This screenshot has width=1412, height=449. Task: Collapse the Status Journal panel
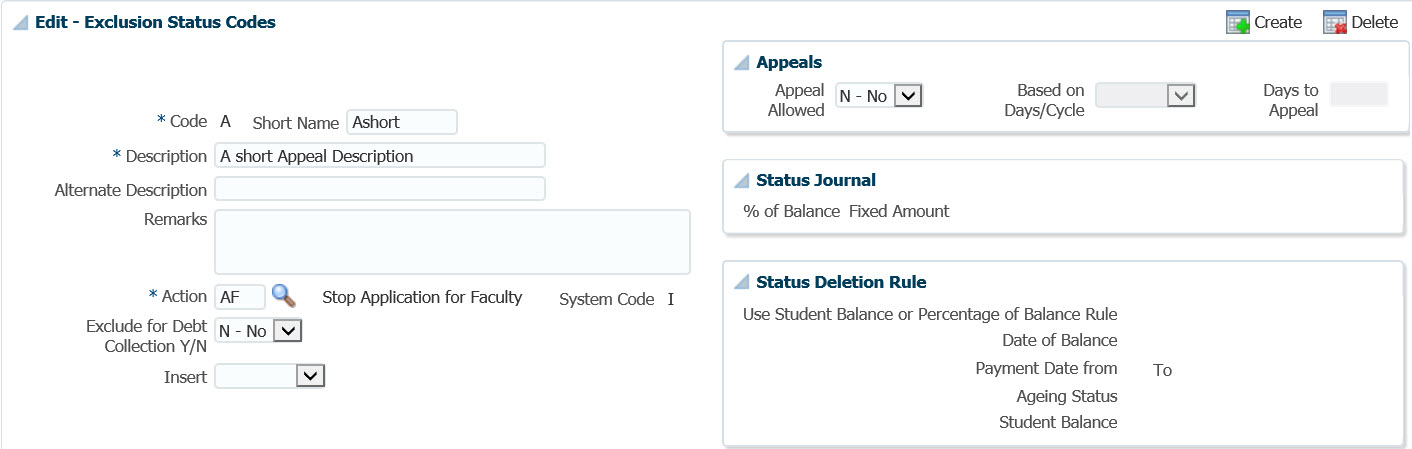click(x=742, y=181)
